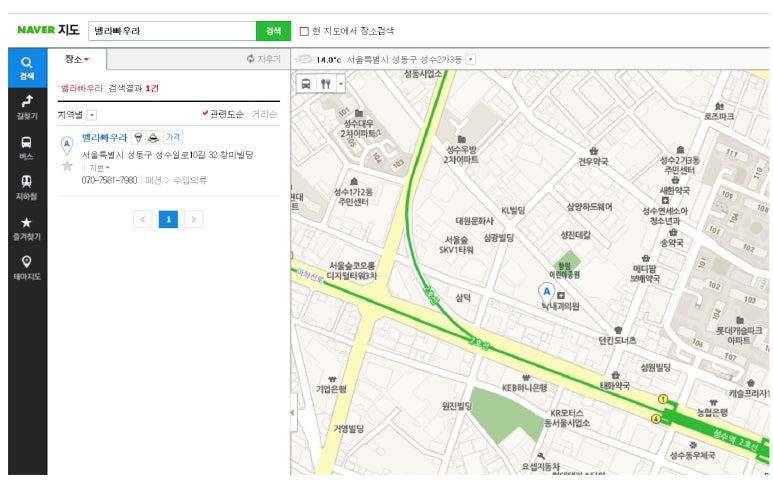Image resolution: width=773 pixels, height=483 pixels.
Task: Click the 성수역 exit 1 marker
Action: click(x=663, y=399)
